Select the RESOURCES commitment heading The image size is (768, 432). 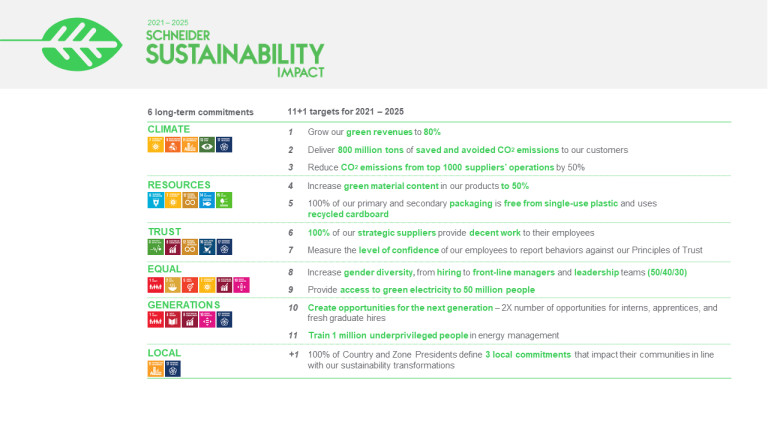pyautogui.click(x=179, y=185)
